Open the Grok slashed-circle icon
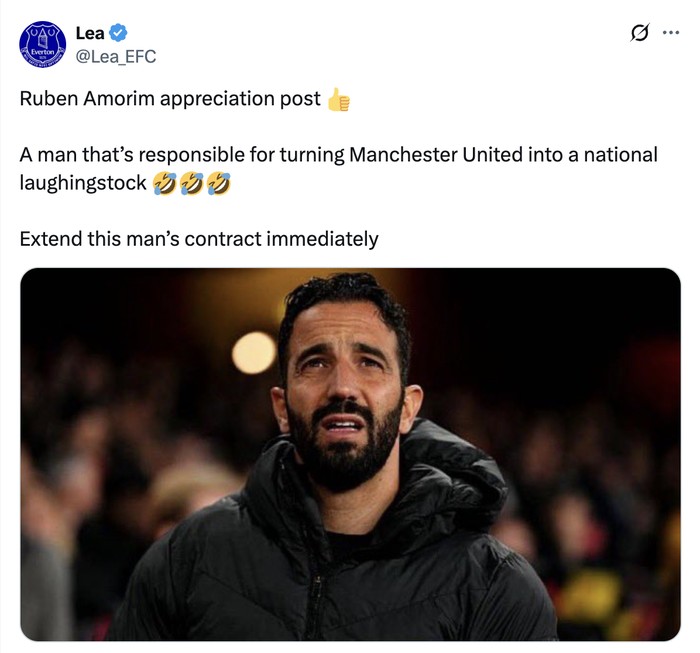The image size is (700, 653). point(639,33)
